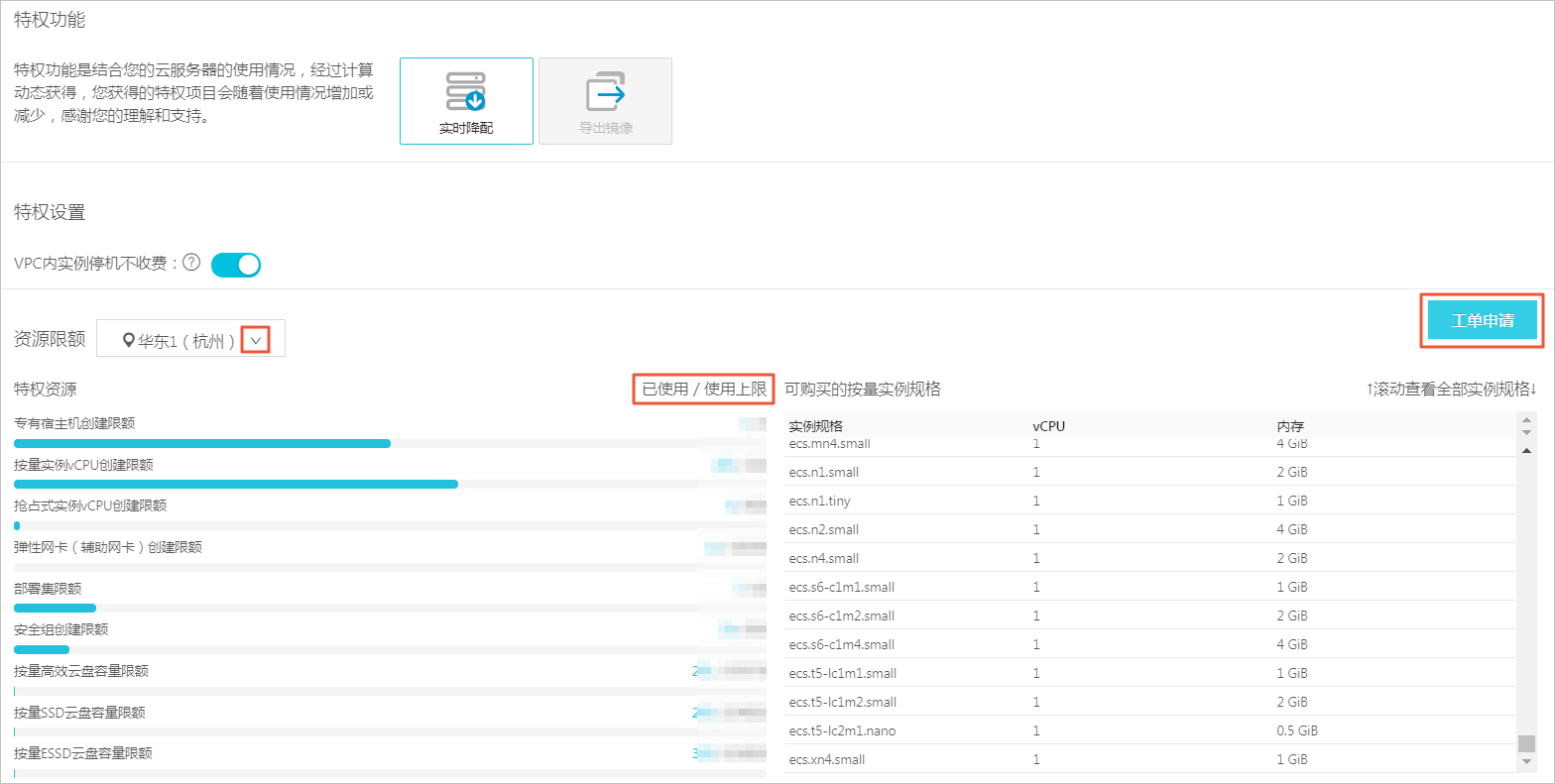Image resolution: width=1555 pixels, height=784 pixels.
Task: Click the 实例规格 column header
Action: [816, 426]
